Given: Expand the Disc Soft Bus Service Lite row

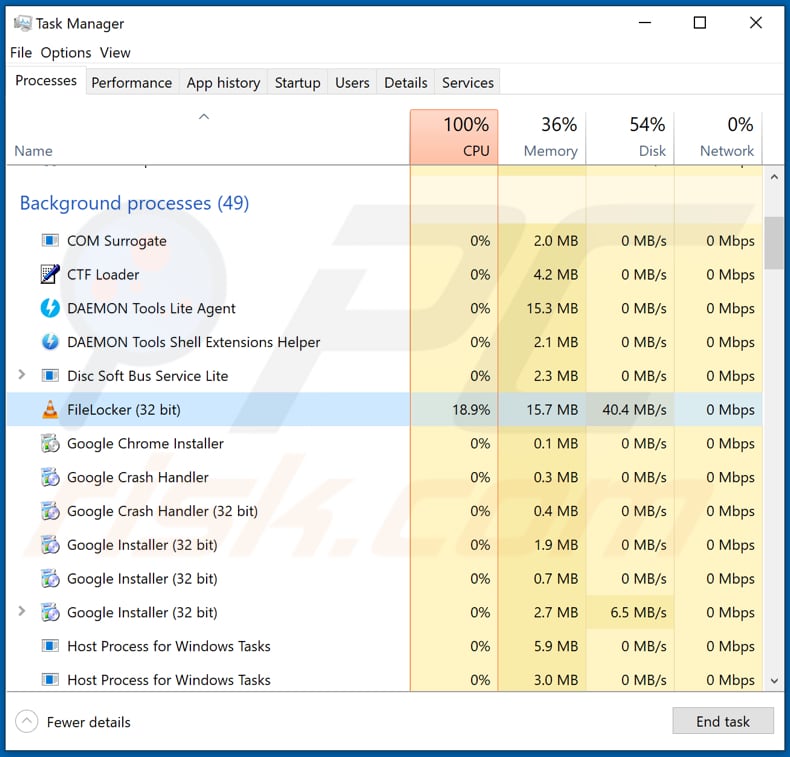Looking at the screenshot, I should [x=22, y=375].
